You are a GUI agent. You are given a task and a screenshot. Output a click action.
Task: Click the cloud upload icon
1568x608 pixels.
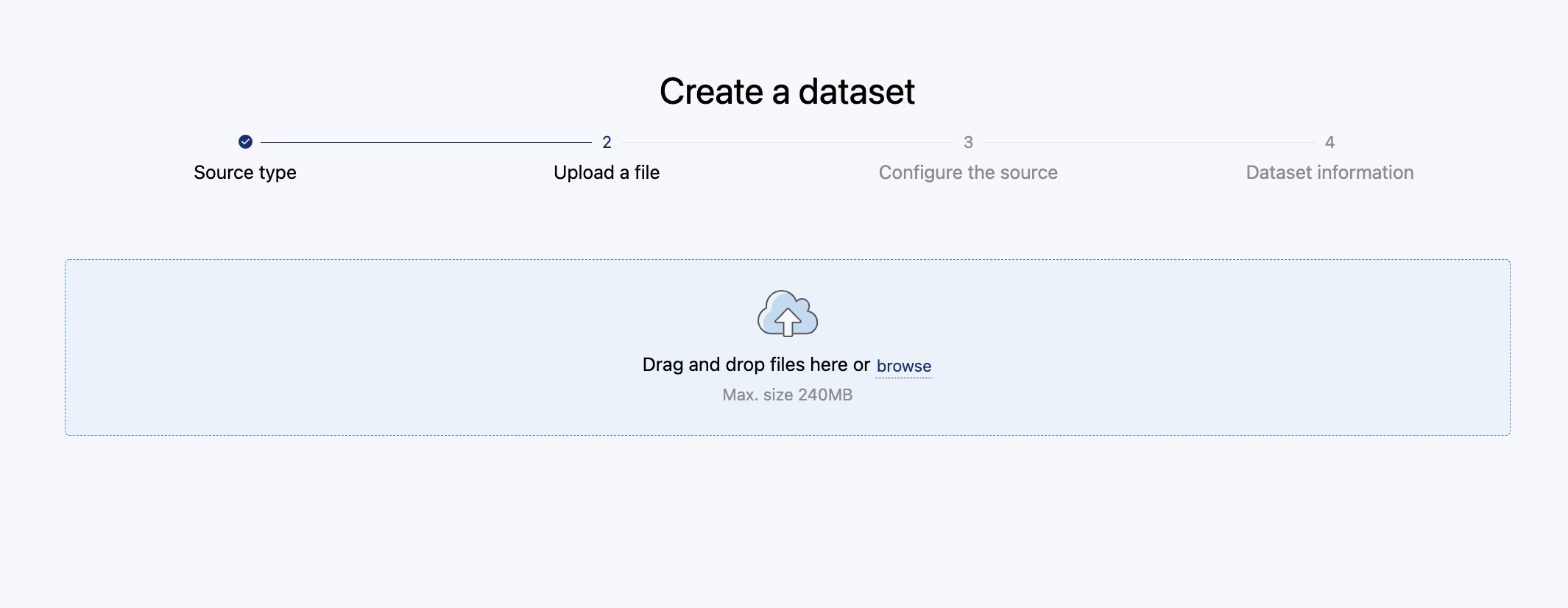787,314
